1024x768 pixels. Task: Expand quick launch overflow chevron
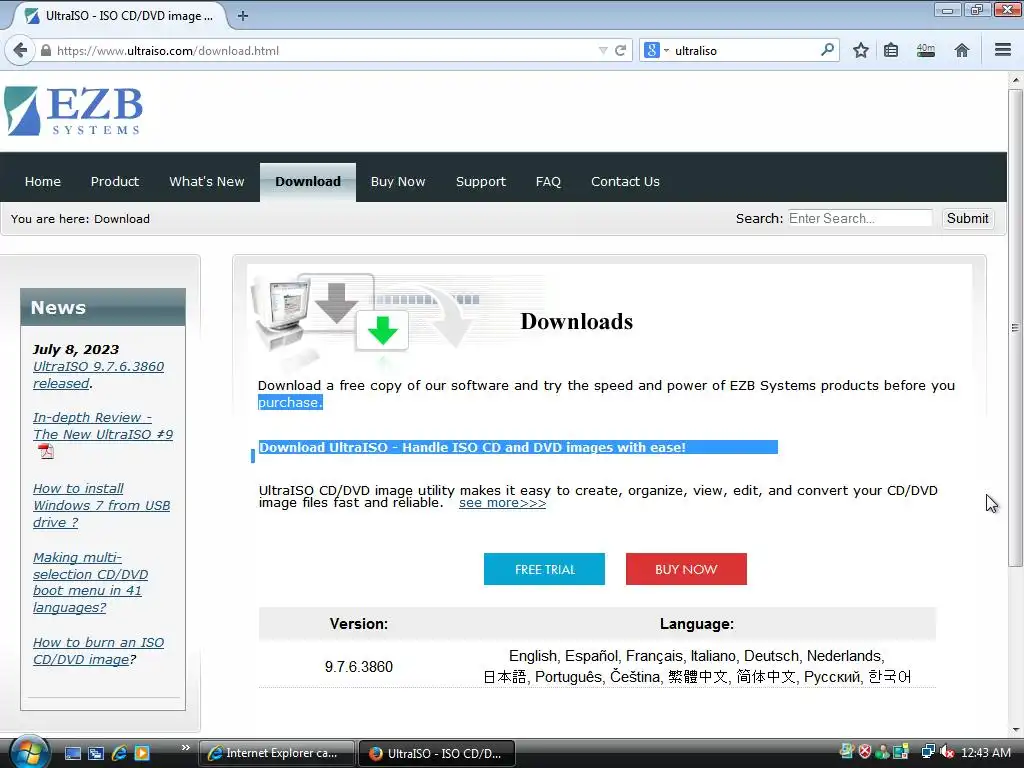[x=185, y=747]
